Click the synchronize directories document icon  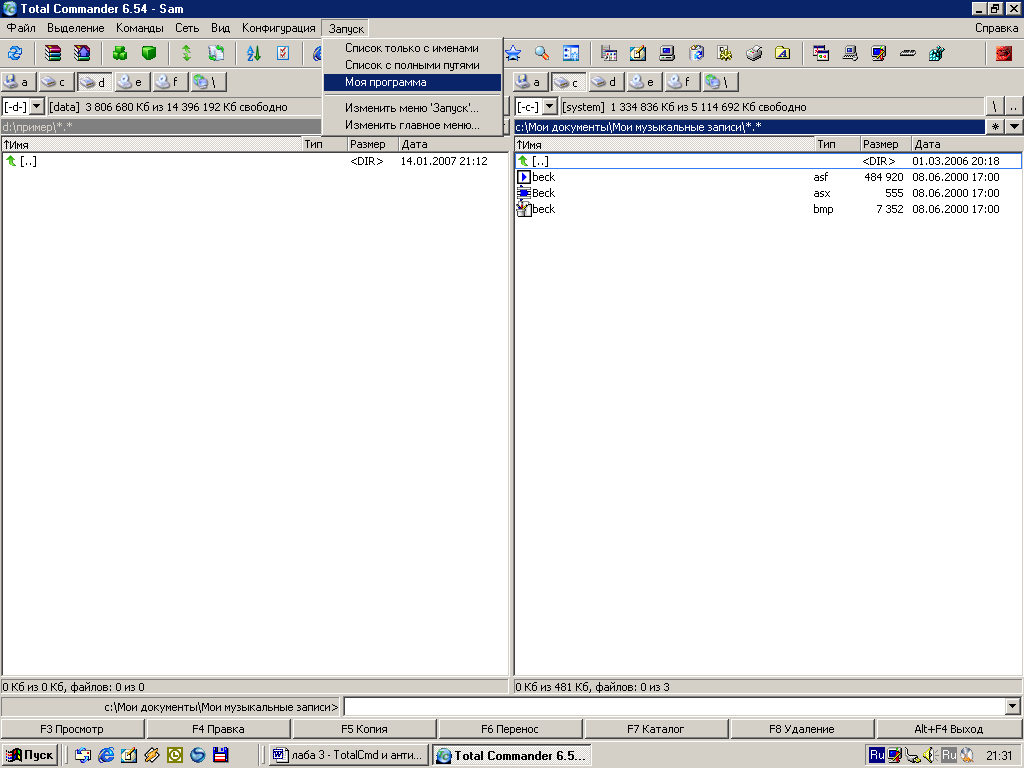pos(216,54)
